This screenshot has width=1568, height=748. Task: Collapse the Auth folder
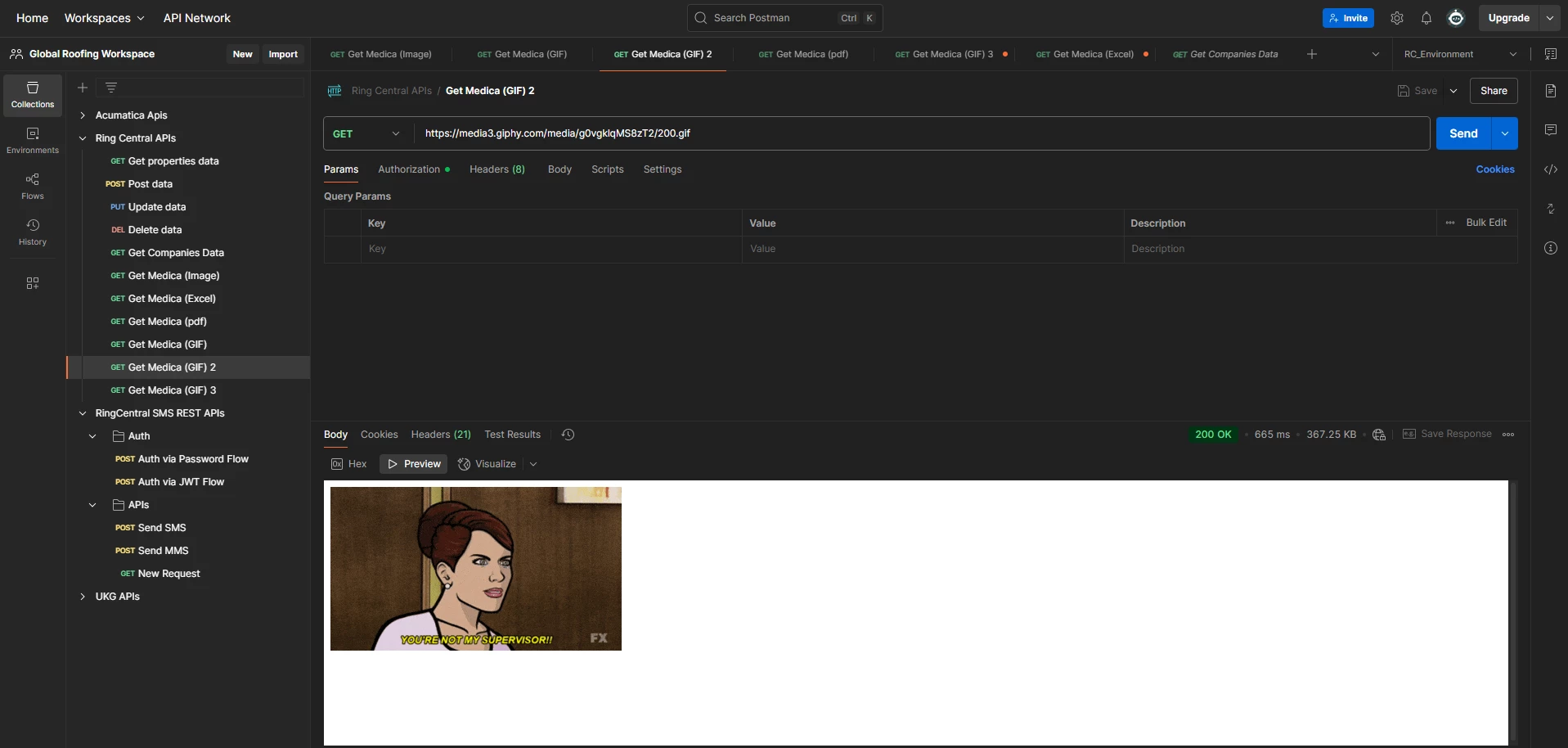(92, 436)
